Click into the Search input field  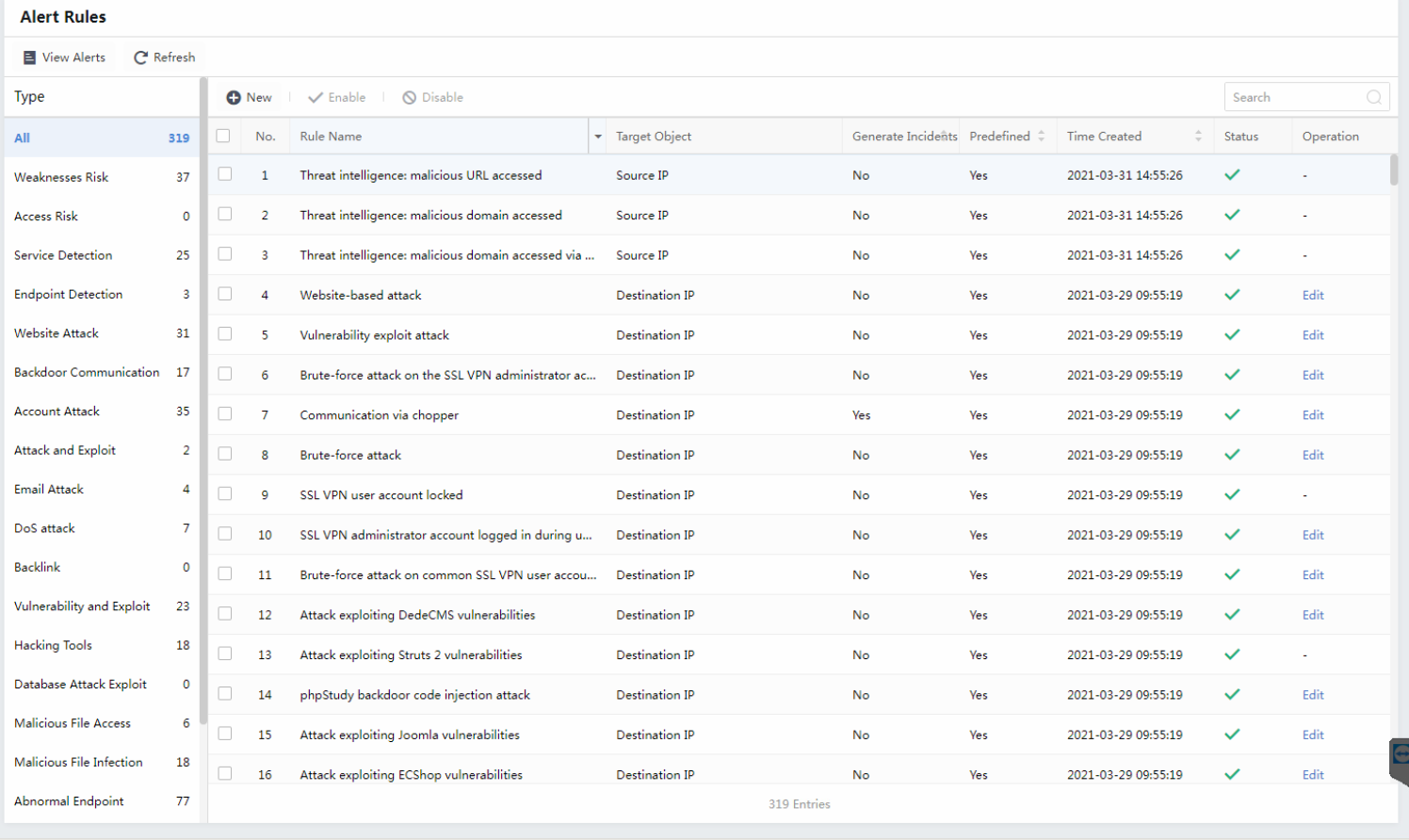point(1295,97)
